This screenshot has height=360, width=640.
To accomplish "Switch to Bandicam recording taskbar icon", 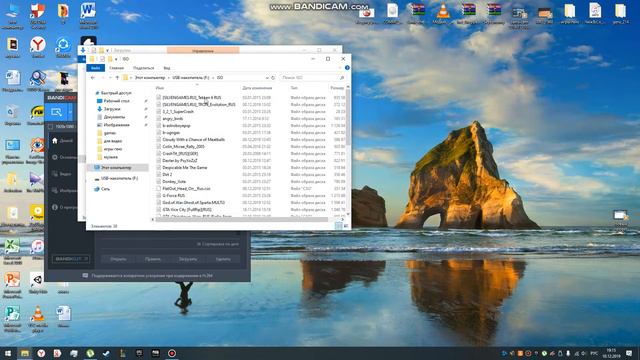I will (x=172, y=353).
